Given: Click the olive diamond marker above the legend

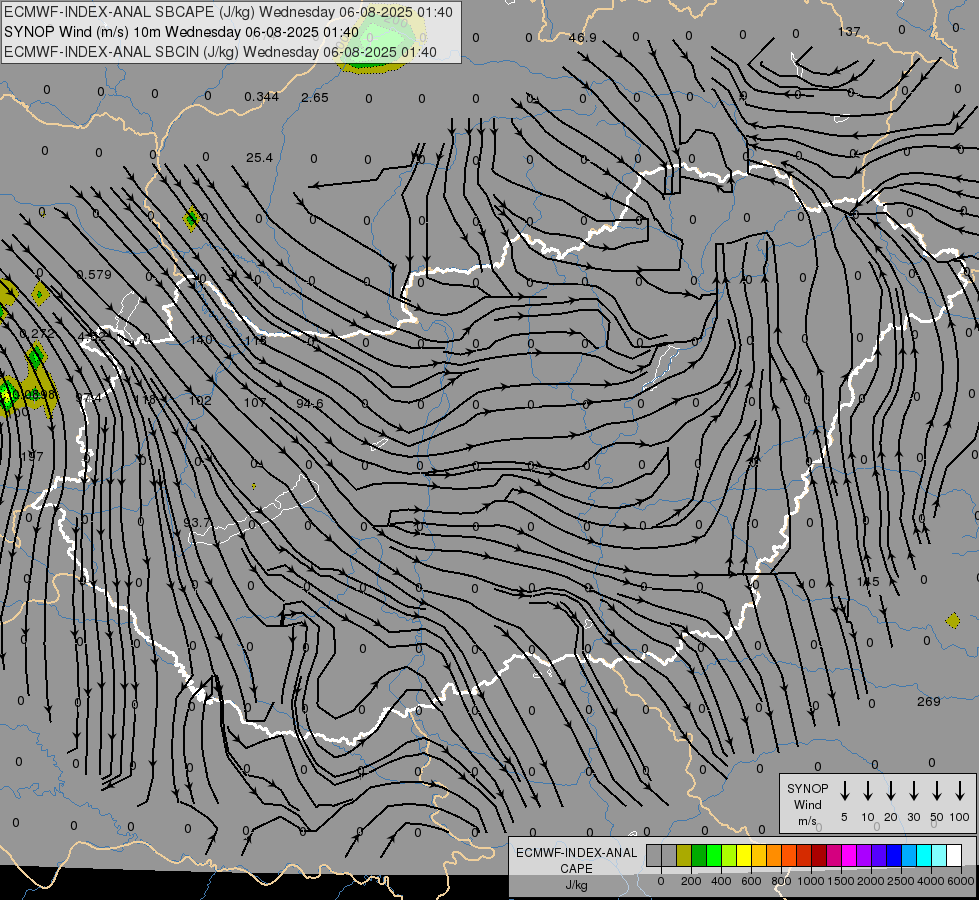Looking at the screenshot, I should click(x=953, y=620).
